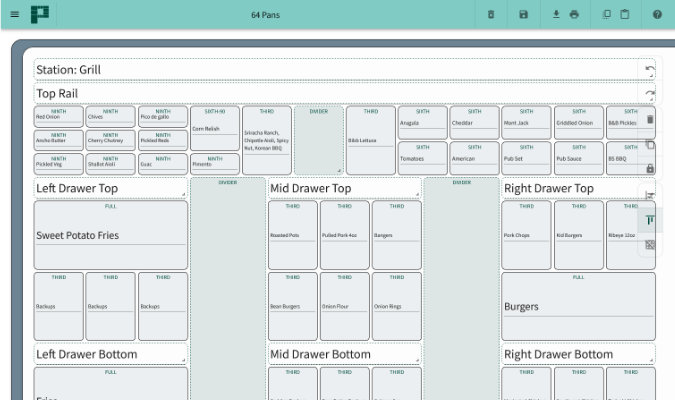675x400 pixels.
Task: Click the copy icon in top toolbar
Action: pos(607,14)
